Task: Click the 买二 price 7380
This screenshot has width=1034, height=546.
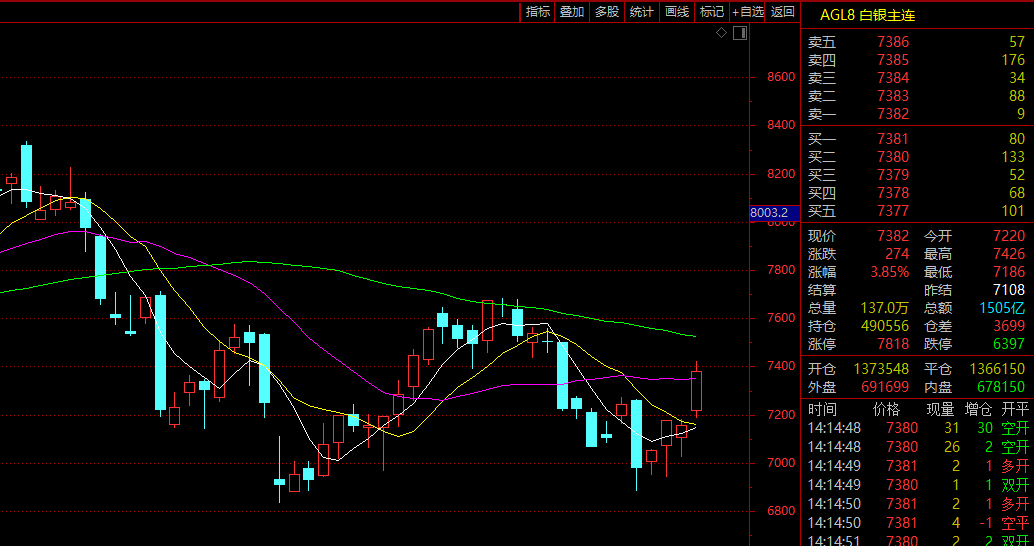Action: tap(893, 157)
